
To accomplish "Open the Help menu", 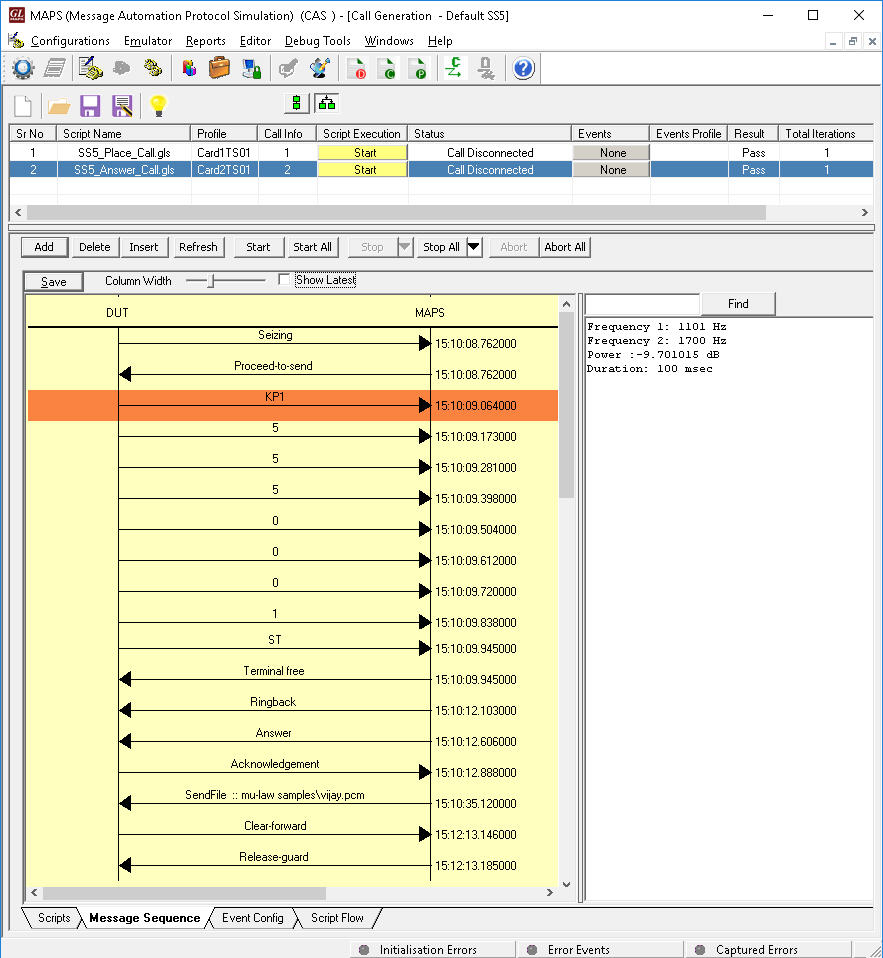I will pos(440,41).
